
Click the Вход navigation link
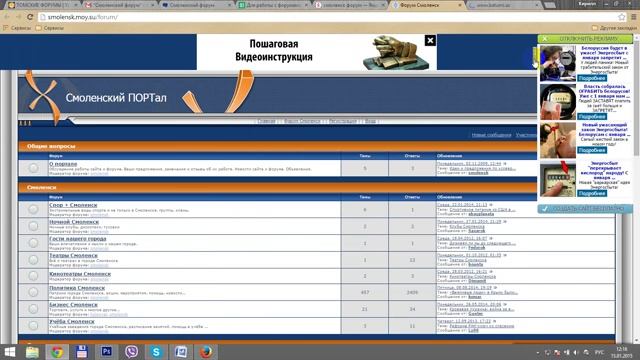[370, 121]
